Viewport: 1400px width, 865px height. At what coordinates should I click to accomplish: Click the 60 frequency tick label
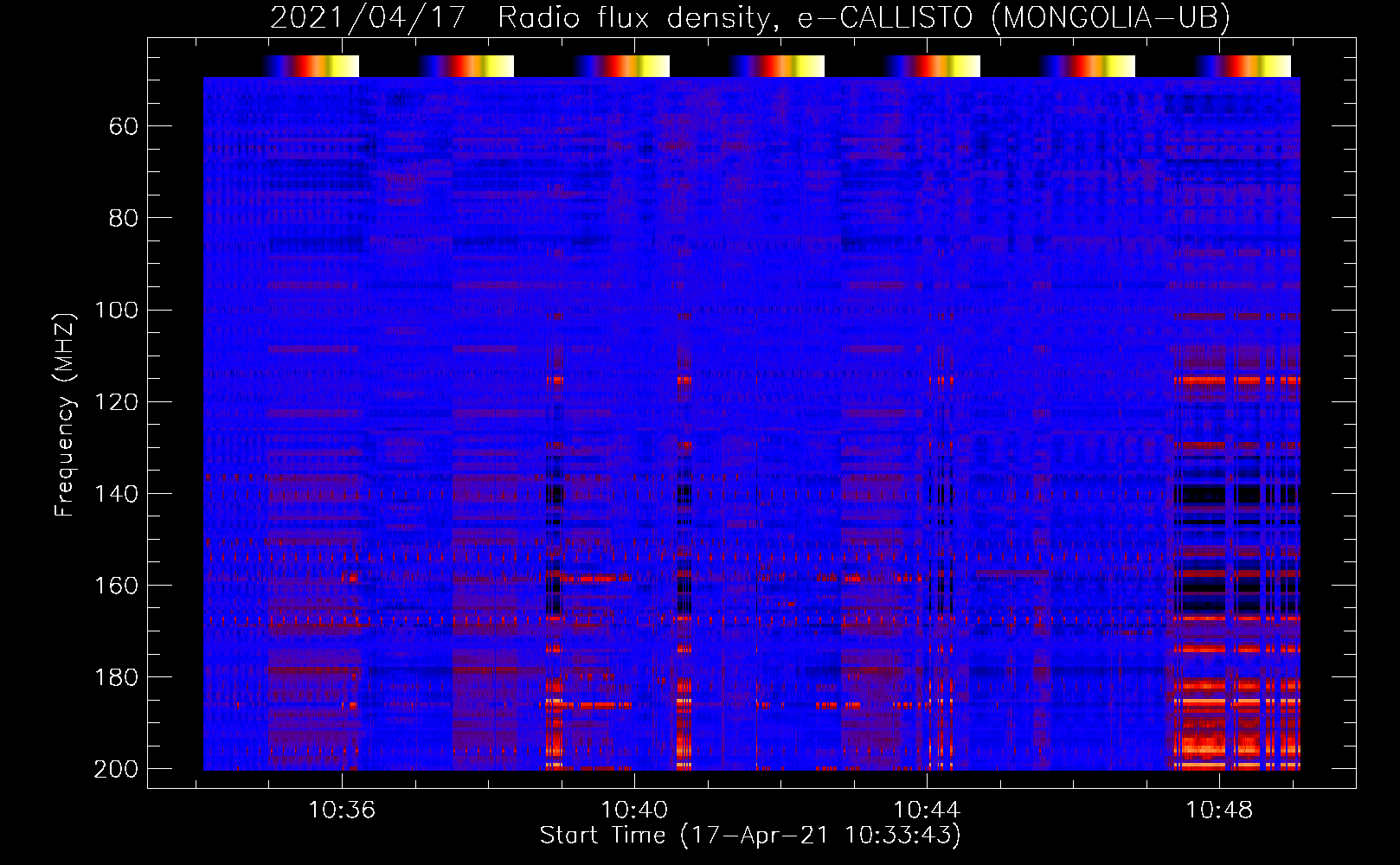tap(124, 126)
